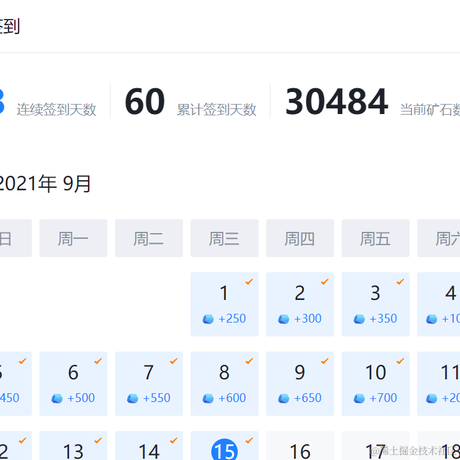The height and width of the screenshot is (460, 460).
Task: Open the September 10 check-in cell
Action: coord(376,384)
